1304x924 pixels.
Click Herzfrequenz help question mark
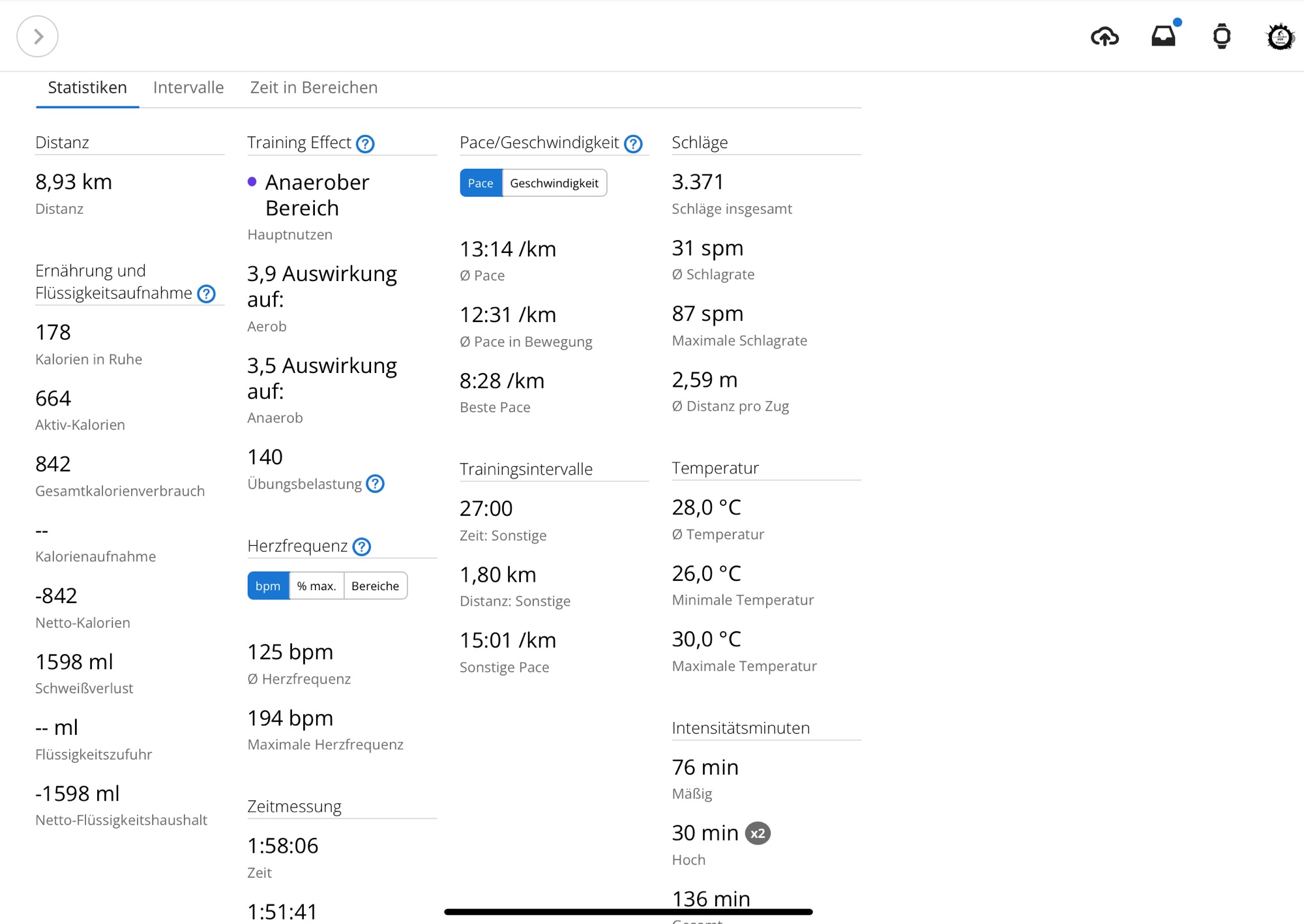coord(361,546)
